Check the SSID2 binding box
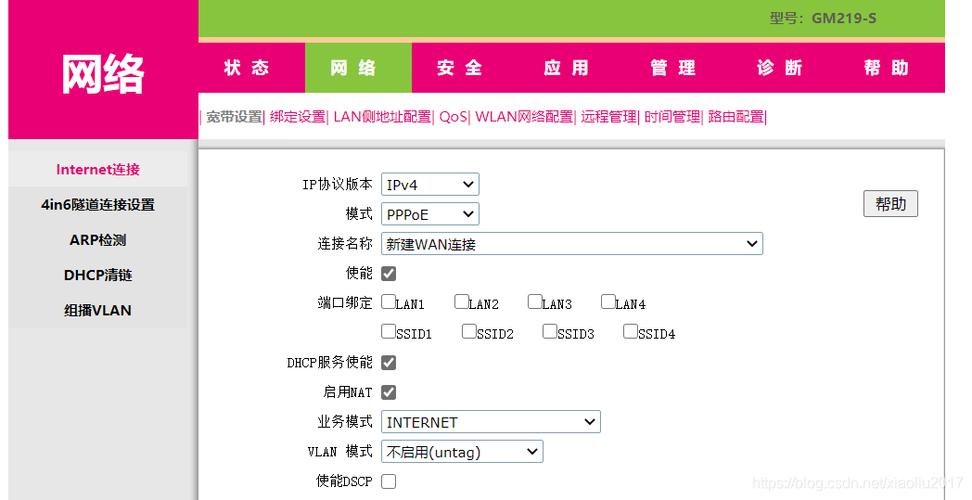972x500 pixels. 469,331
